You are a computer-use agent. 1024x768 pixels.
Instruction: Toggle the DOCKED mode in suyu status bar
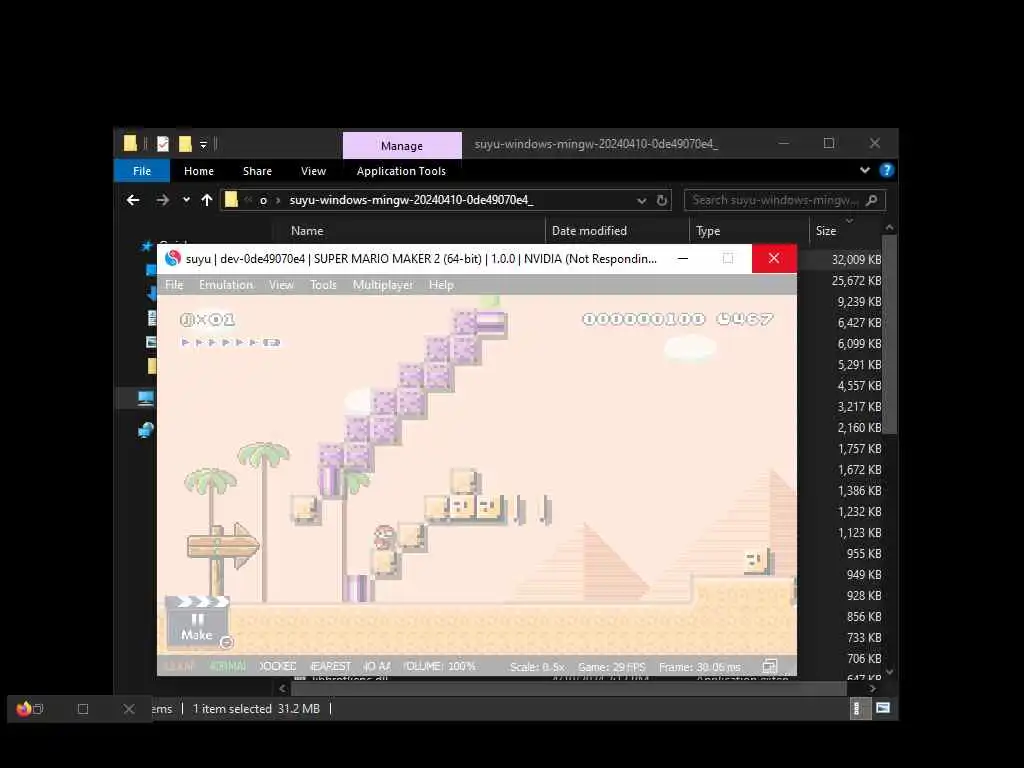[x=278, y=666]
